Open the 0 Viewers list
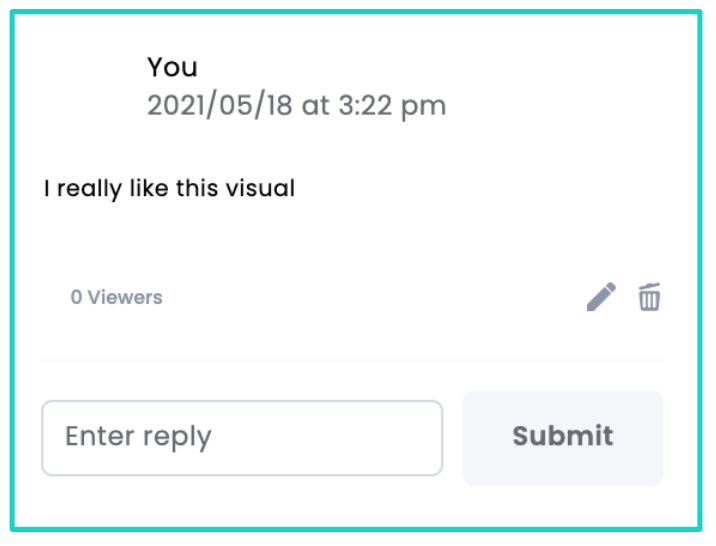Image resolution: width=716 pixels, height=546 pixels. click(x=116, y=297)
